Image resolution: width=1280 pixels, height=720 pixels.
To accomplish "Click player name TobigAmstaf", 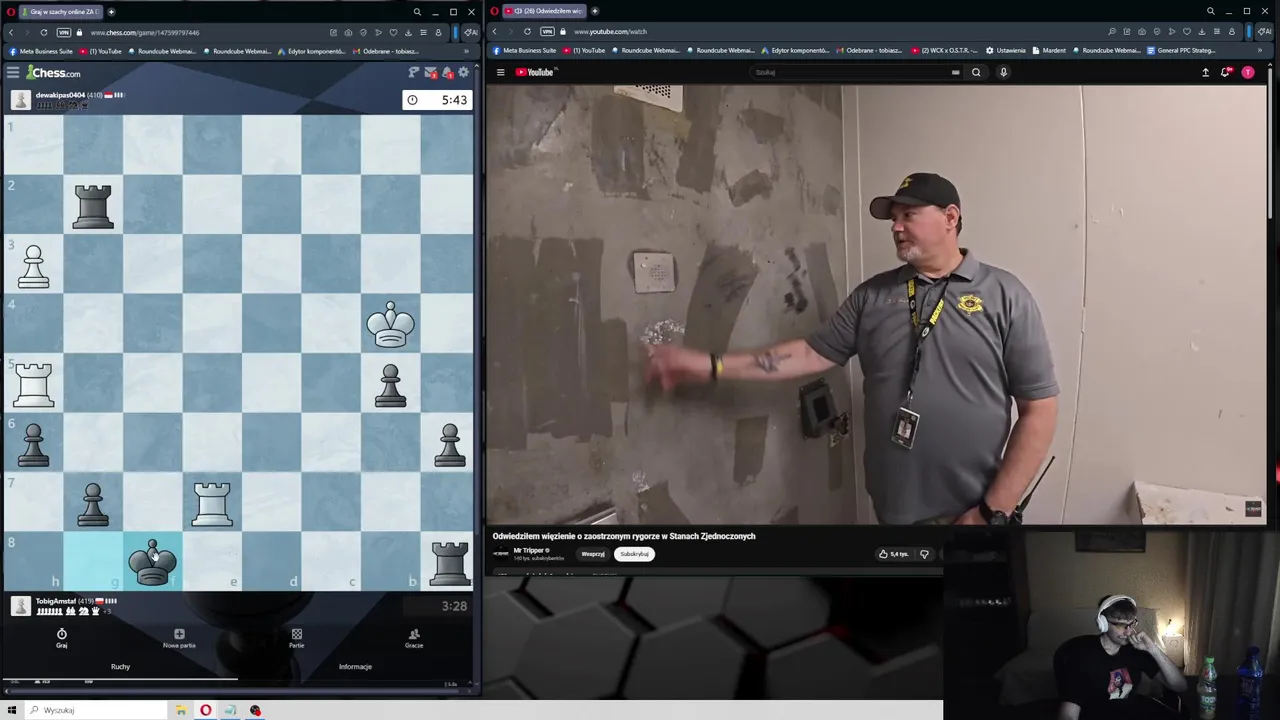I will point(56,601).
